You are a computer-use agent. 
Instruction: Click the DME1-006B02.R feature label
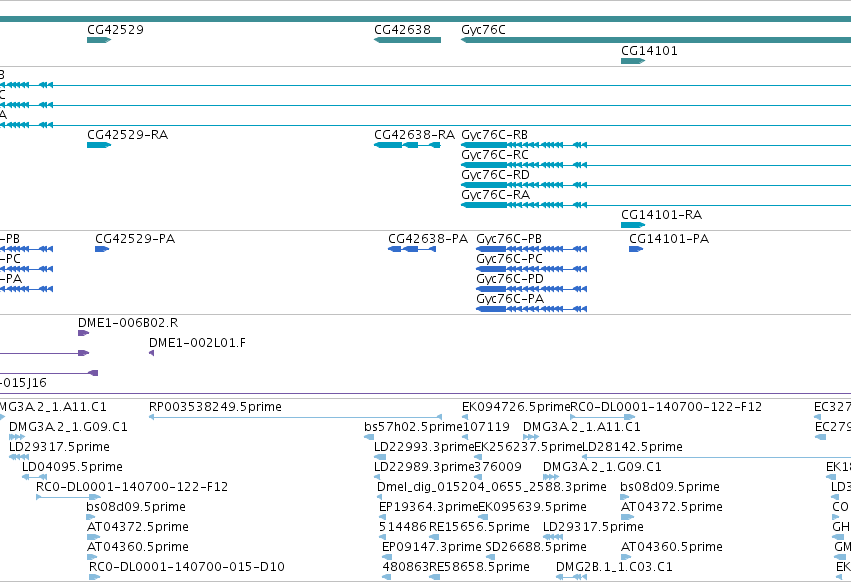point(128,323)
